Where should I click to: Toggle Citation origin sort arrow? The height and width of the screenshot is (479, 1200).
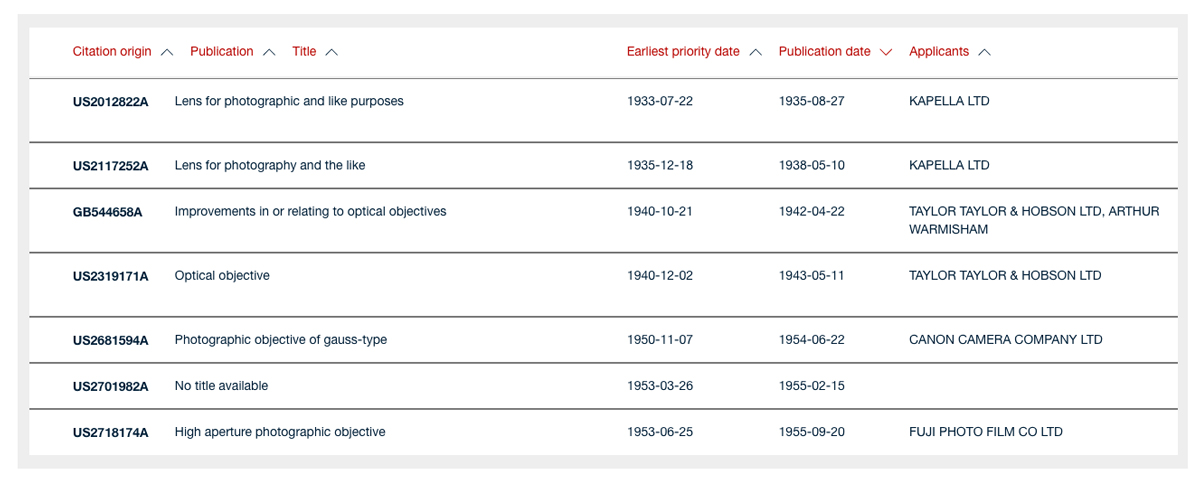pos(166,52)
